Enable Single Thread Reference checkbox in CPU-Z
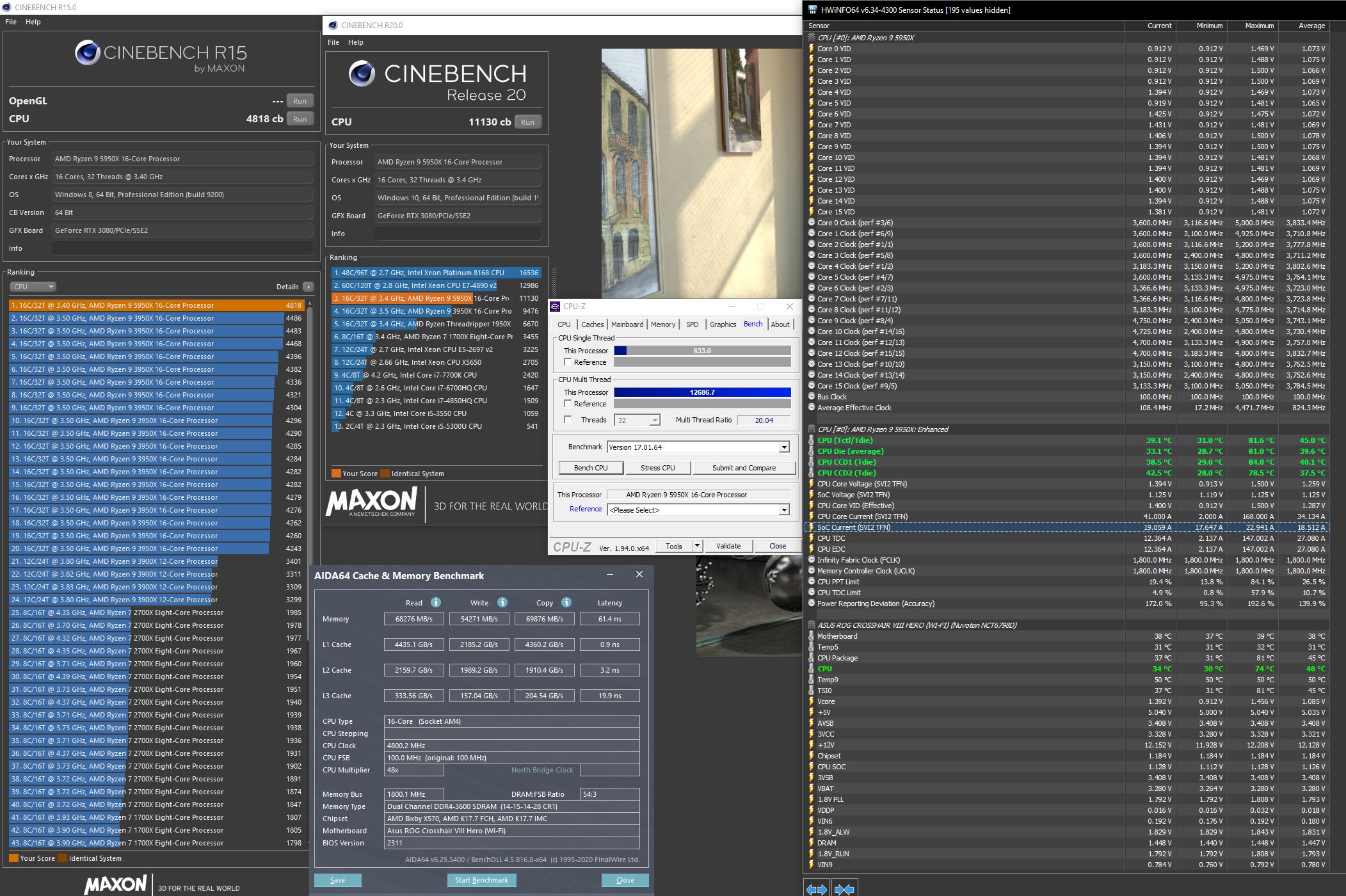The image size is (1346, 896). [567, 362]
